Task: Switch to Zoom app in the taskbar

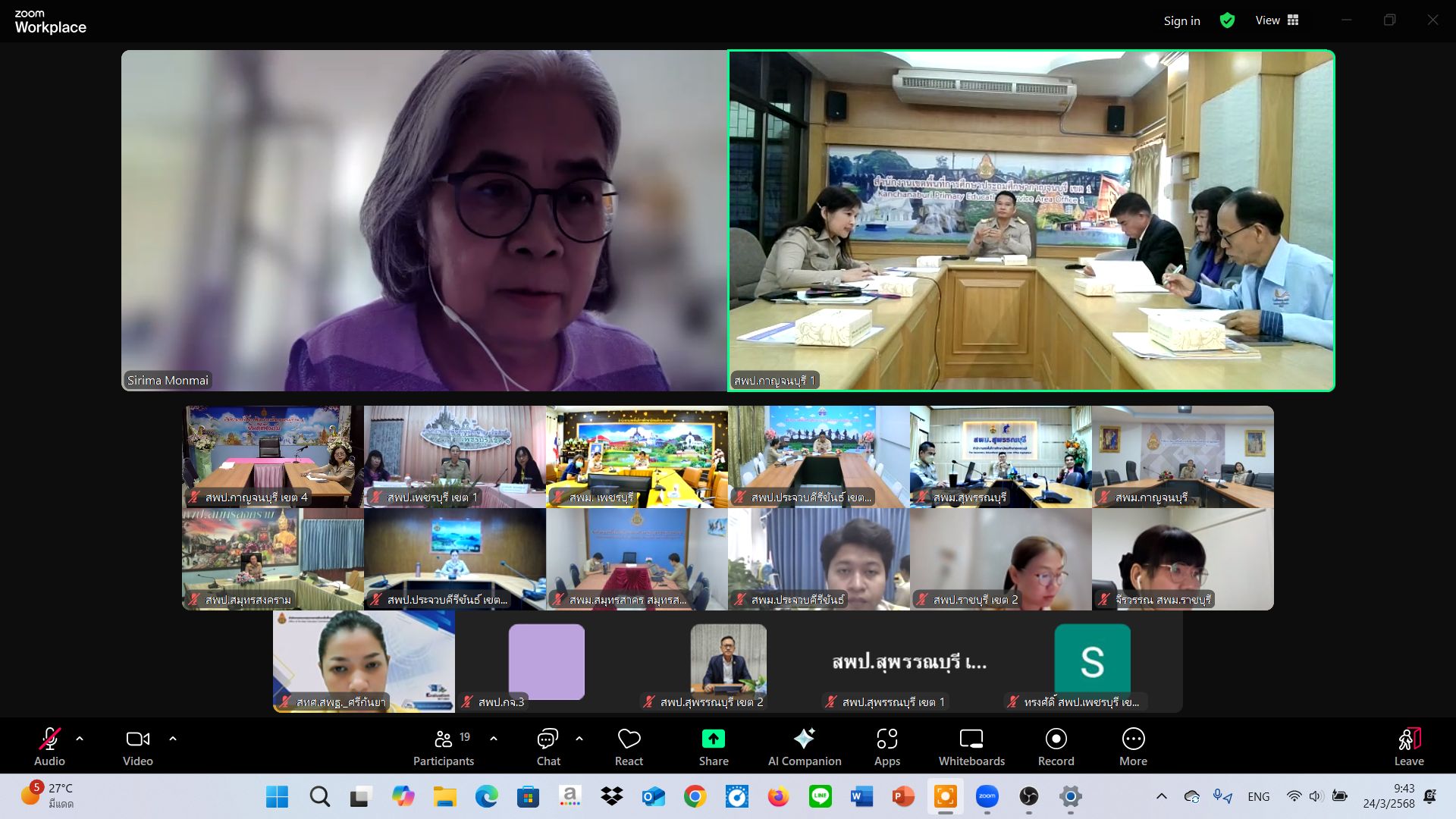Action: (987, 796)
